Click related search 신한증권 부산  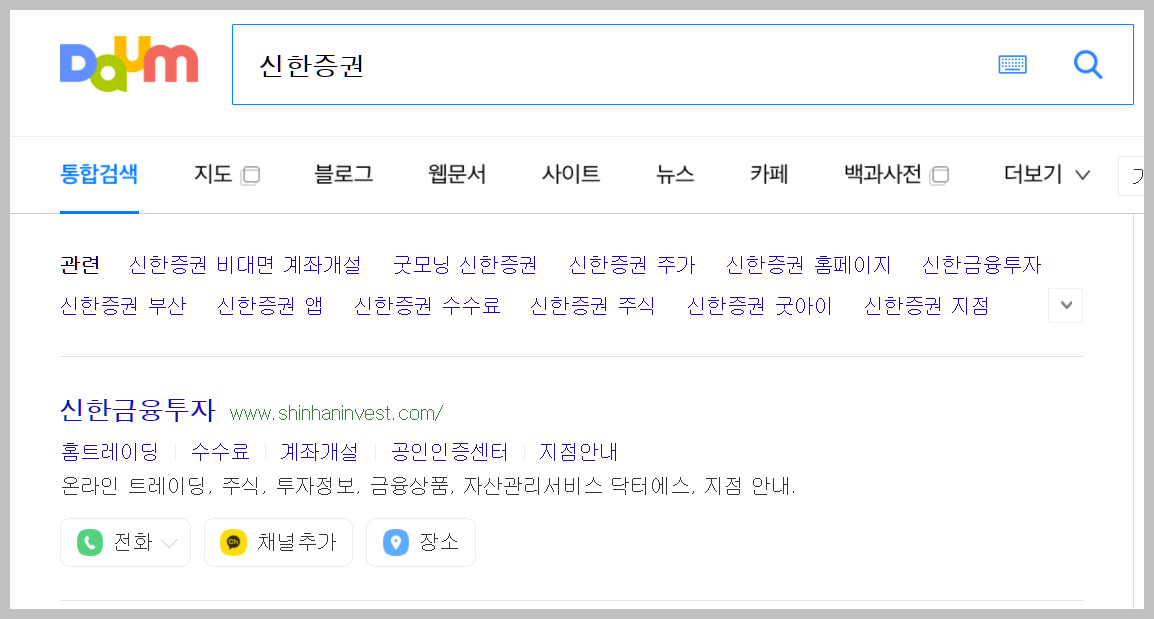pyautogui.click(x=123, y=305)
